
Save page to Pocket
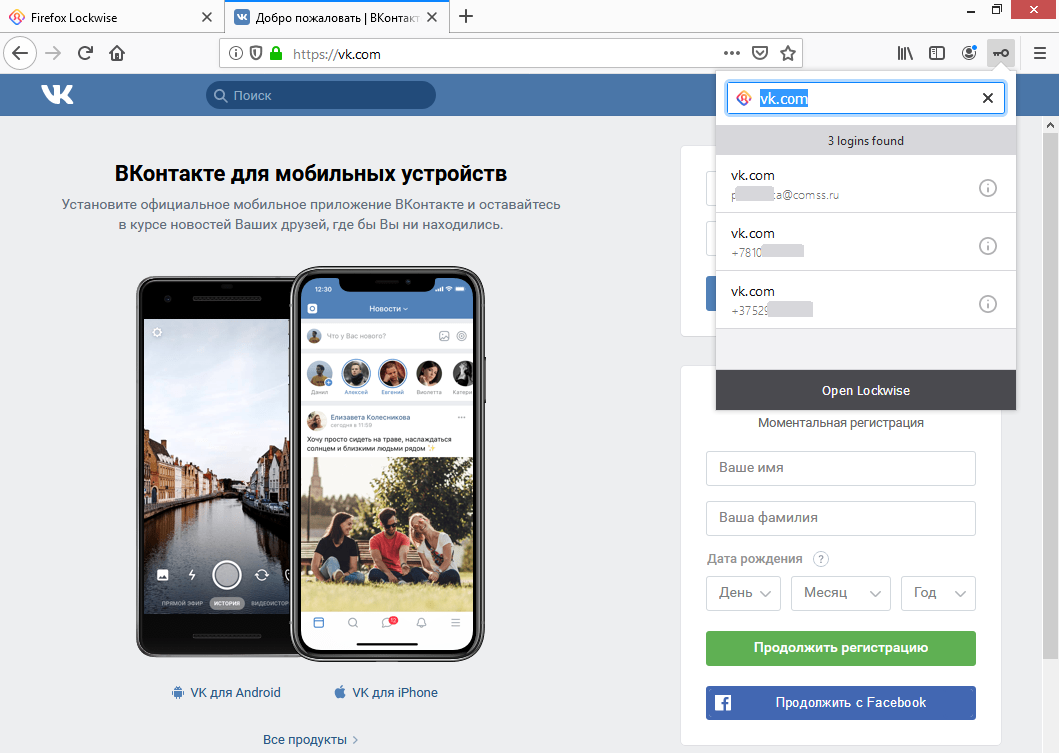(x=760, y=53)
